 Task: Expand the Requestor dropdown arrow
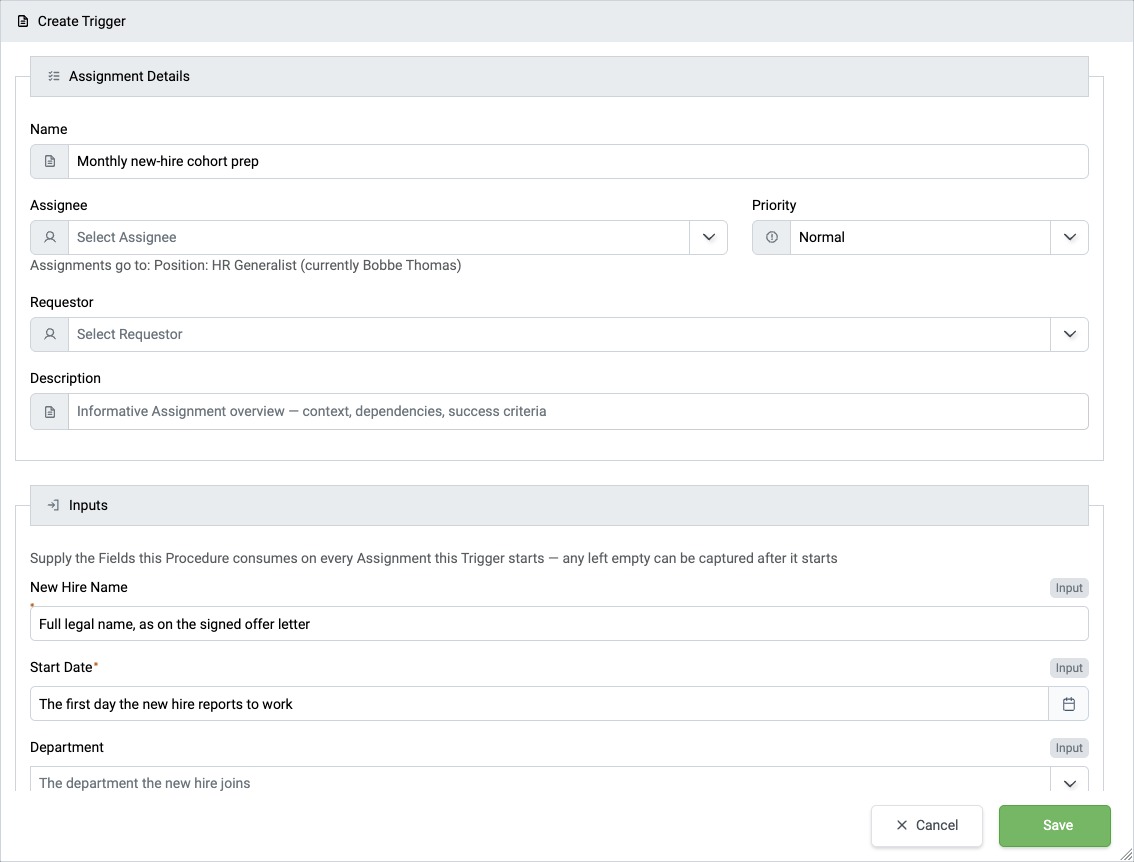pos(1070,334)
